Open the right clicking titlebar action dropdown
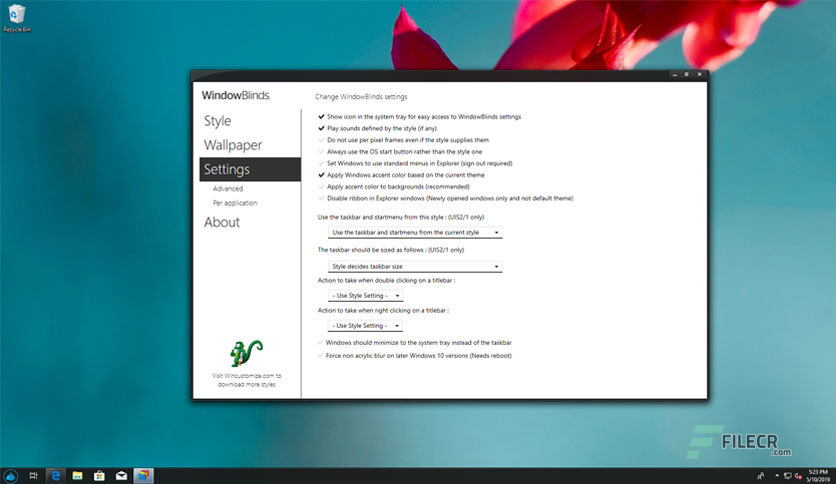The height and width of the screenshot is (484, 836). tap(365, 325)
